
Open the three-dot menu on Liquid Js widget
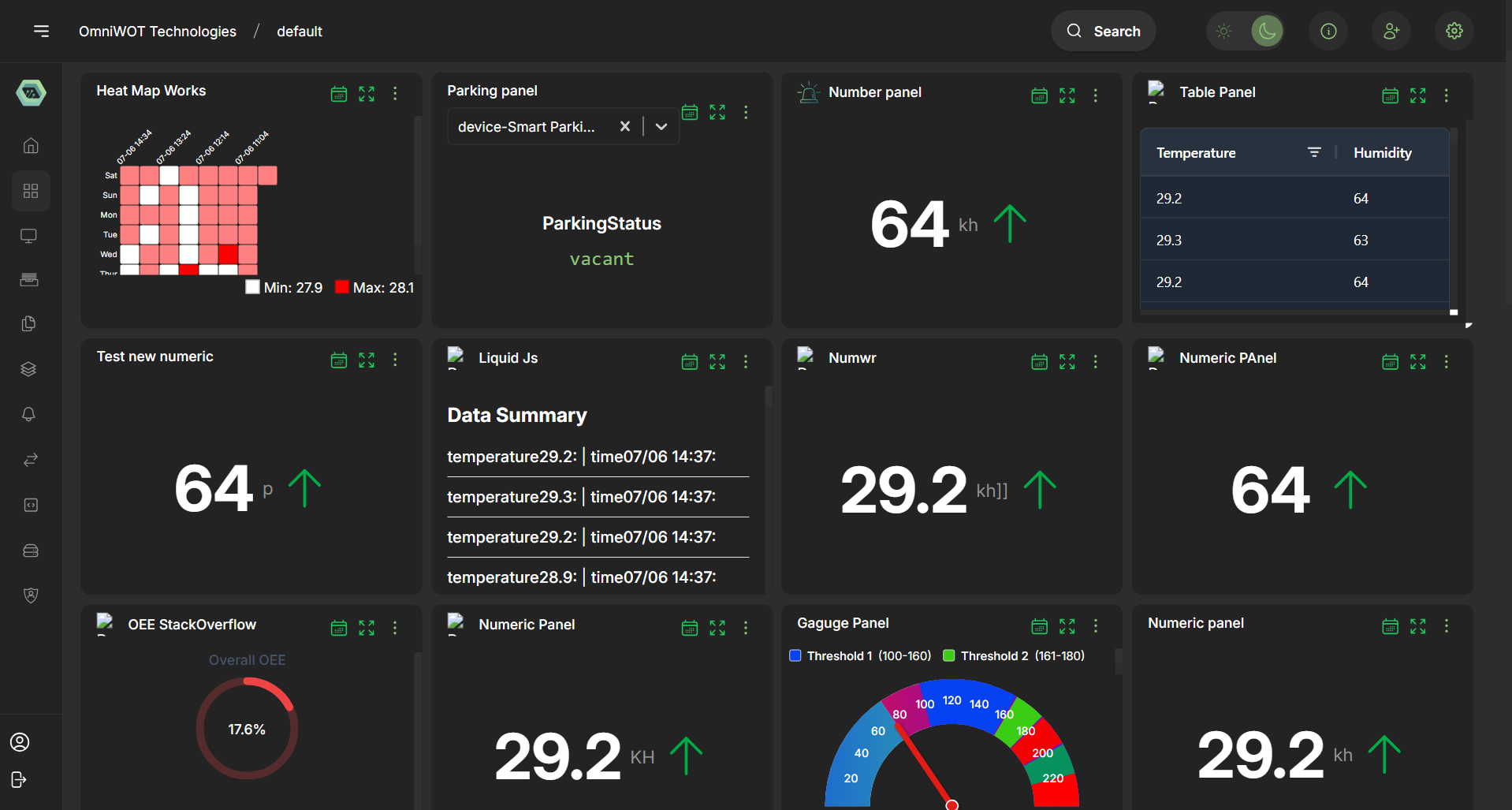746,361
